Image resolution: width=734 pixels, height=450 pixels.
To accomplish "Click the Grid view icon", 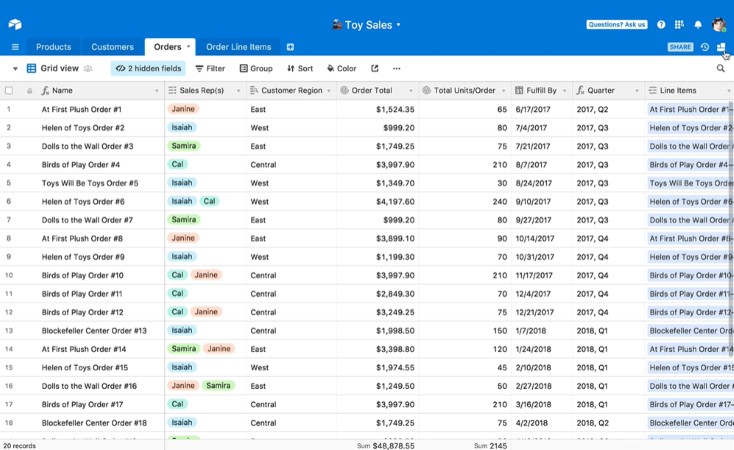I will (31, 68).
